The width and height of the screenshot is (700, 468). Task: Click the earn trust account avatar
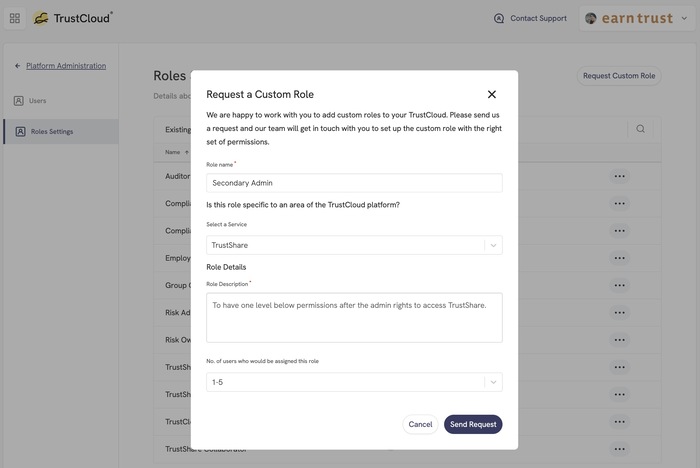point(591,18)
